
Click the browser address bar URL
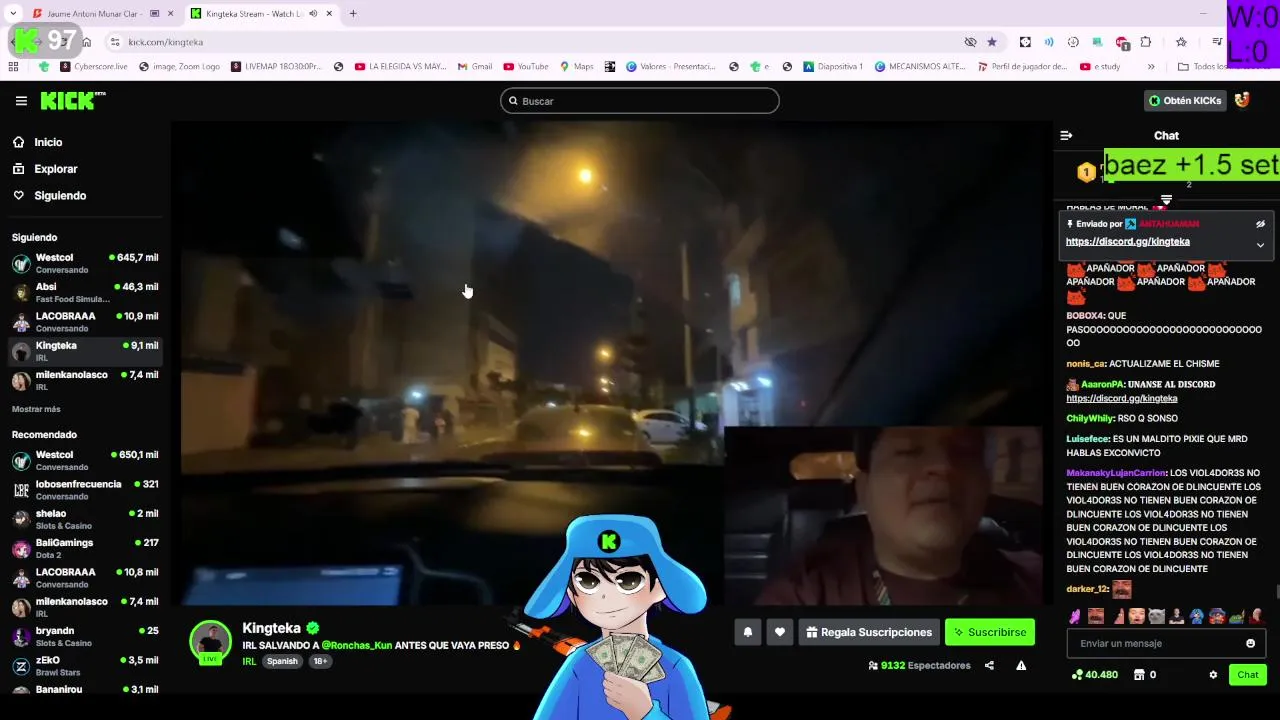point(166,42)
